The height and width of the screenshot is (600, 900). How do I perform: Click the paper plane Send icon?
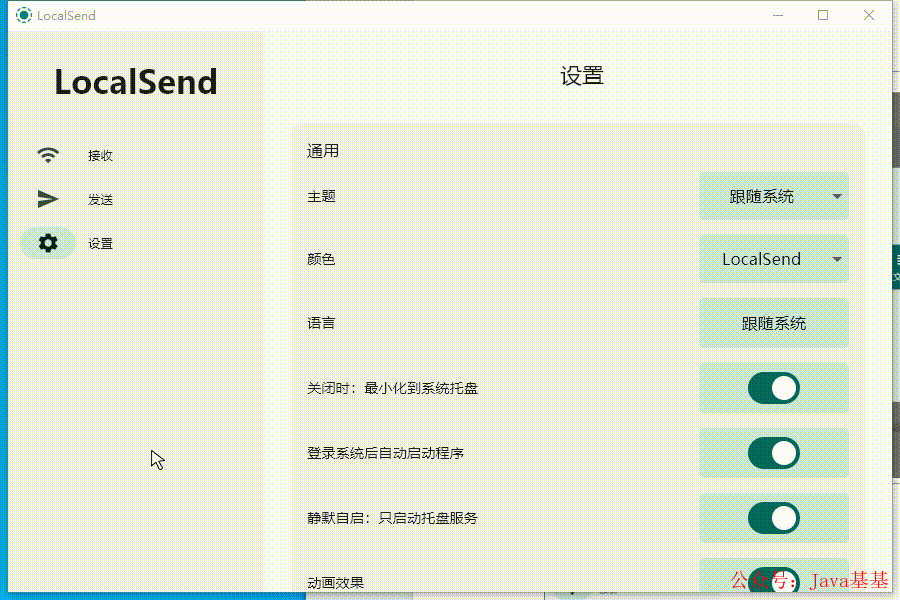[48, 199]
